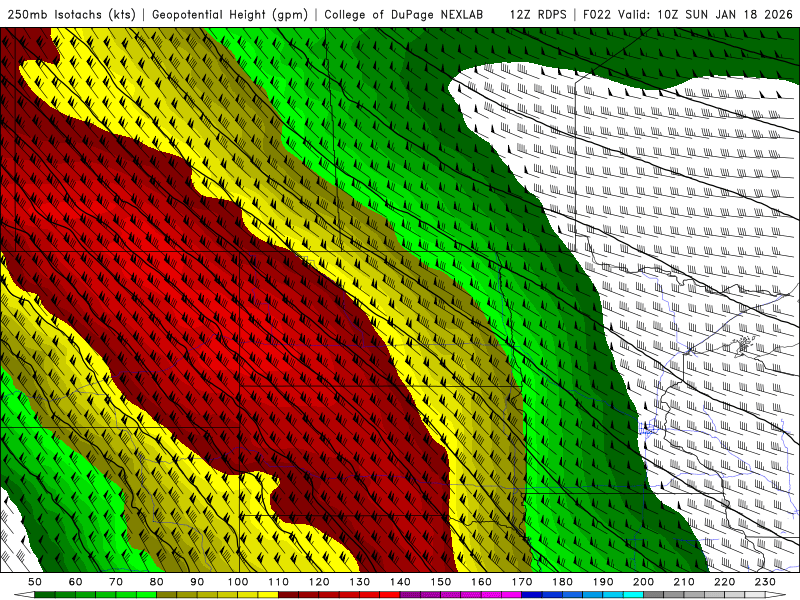The width and height of the screenshot is (800, 600).
Task: Click the 80 label on color scale
Action: [x=157, y=582]
